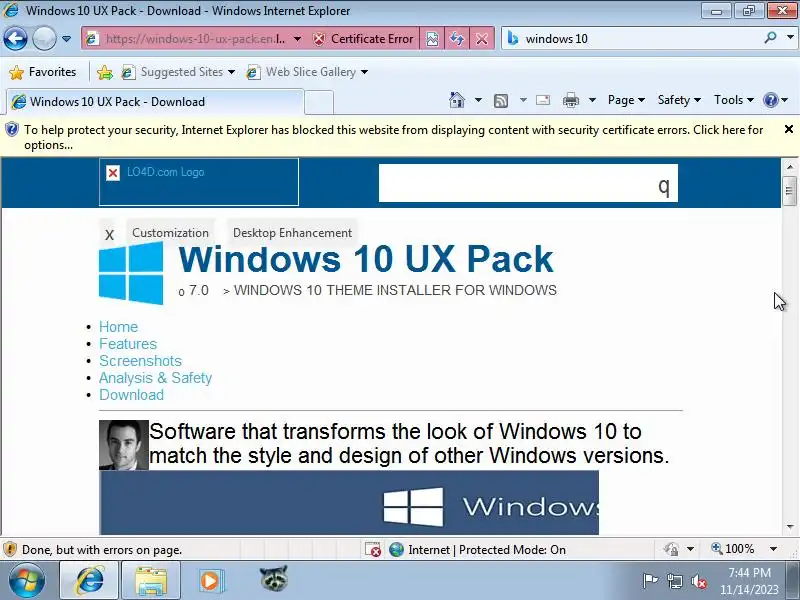Click the status bar error warning icon
This screenshot has width=800, height=600.
[x=10, y=549]
